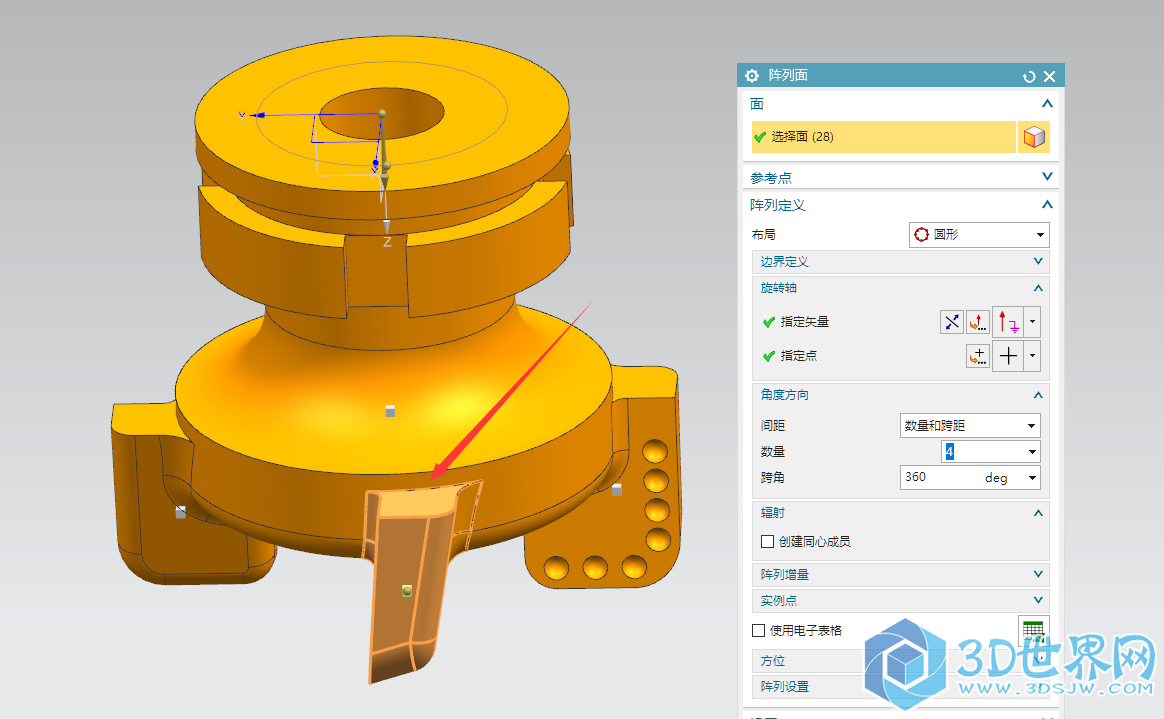Activate the 选择面 (28) selection row
The width and height of the screenshot is (1164, 719).
[x=883, y=137]
